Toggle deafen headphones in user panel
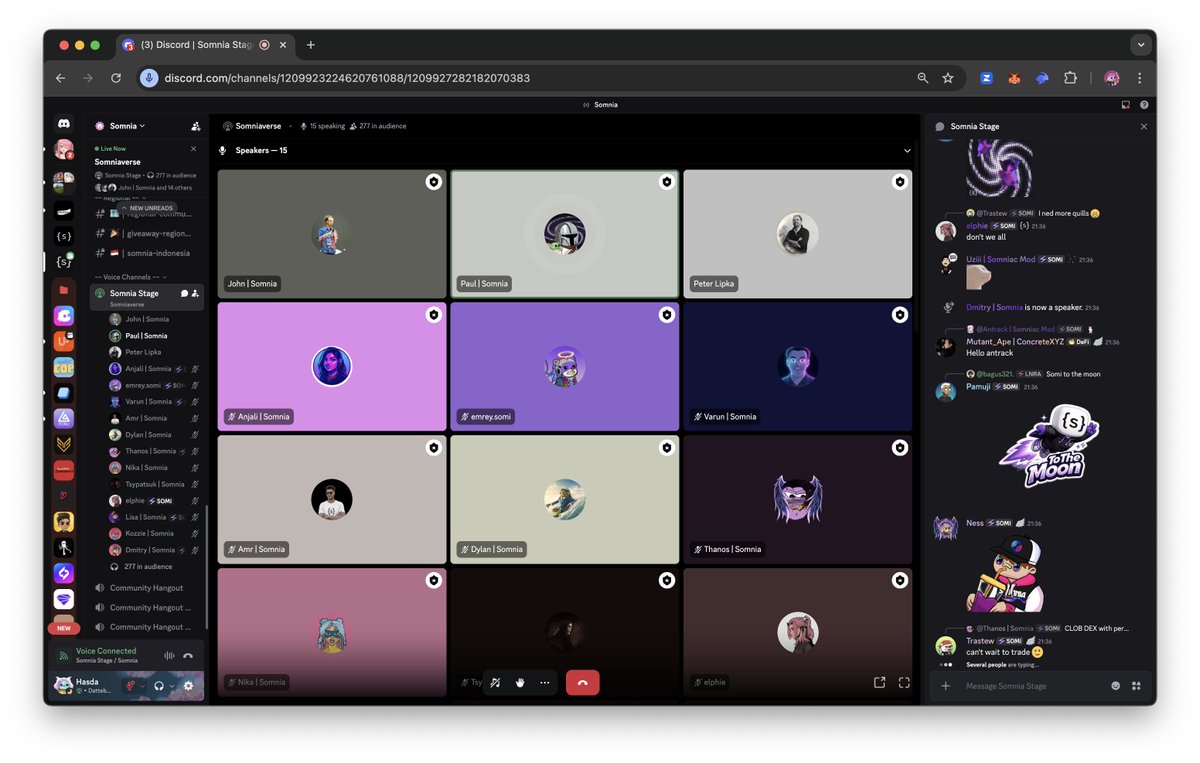Viewport: 1200px width, 763px height. pyautogui.click(x=158, y=686)
